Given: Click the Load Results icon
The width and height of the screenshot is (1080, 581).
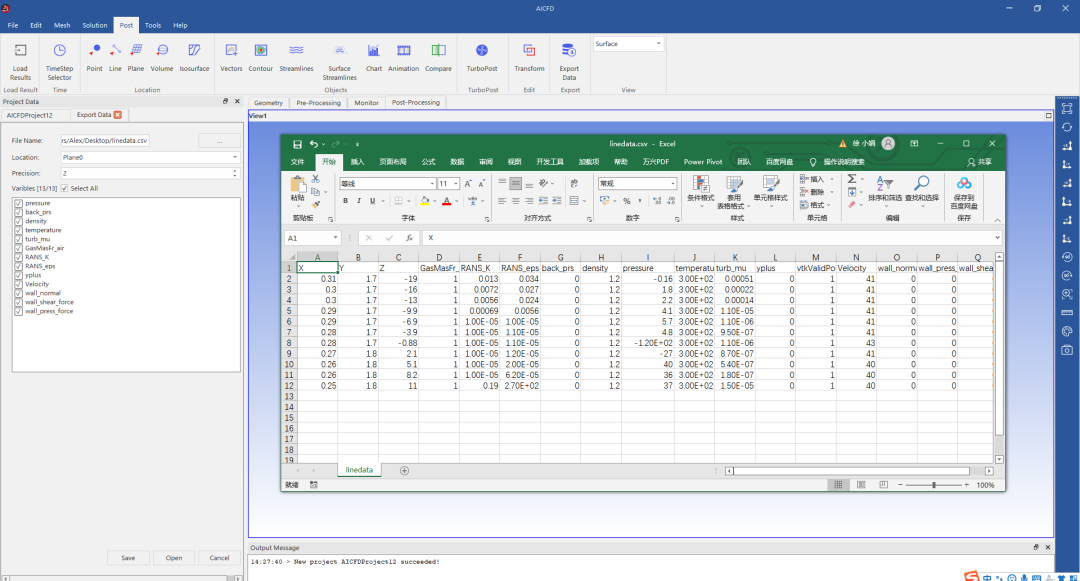Looking at the screenshot, I should click(x=20, y=50).
